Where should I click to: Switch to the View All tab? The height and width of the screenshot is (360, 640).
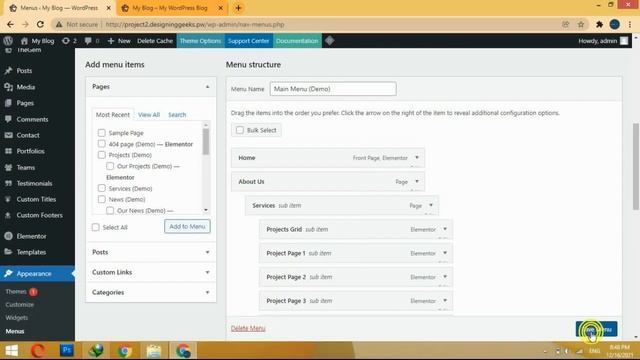(149, 115)
